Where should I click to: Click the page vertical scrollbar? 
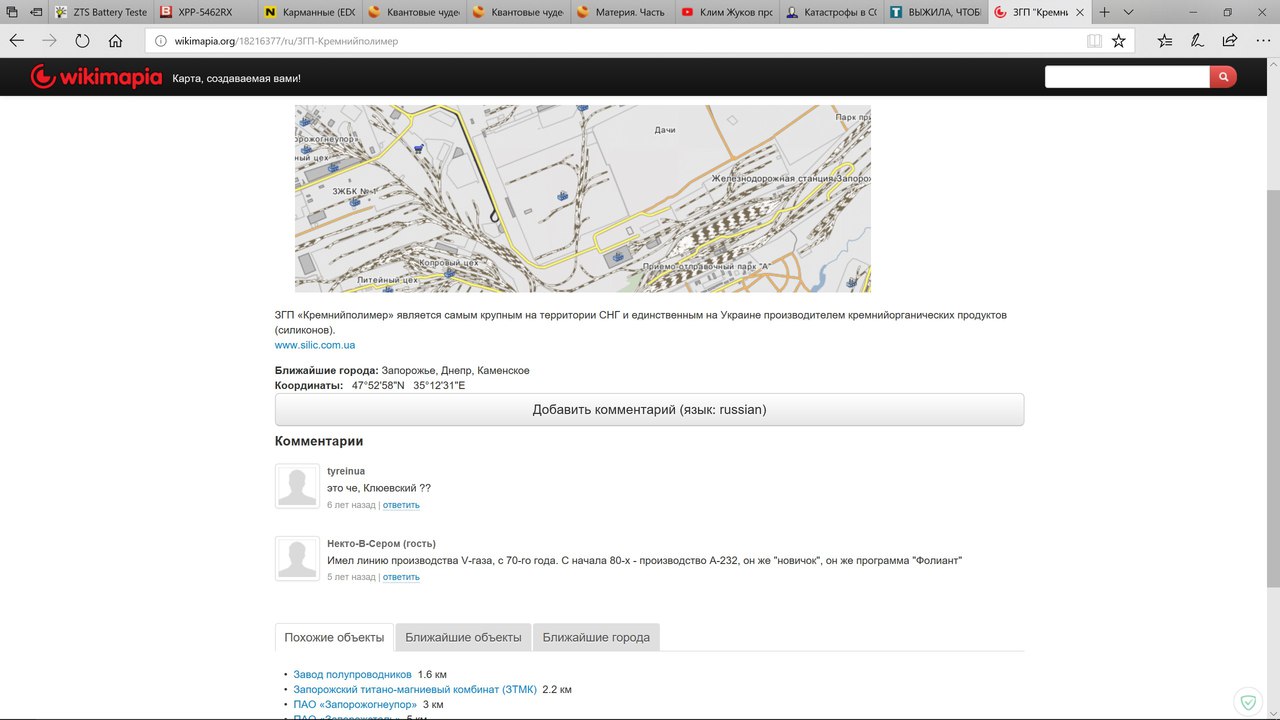(x=1272, y=388)
